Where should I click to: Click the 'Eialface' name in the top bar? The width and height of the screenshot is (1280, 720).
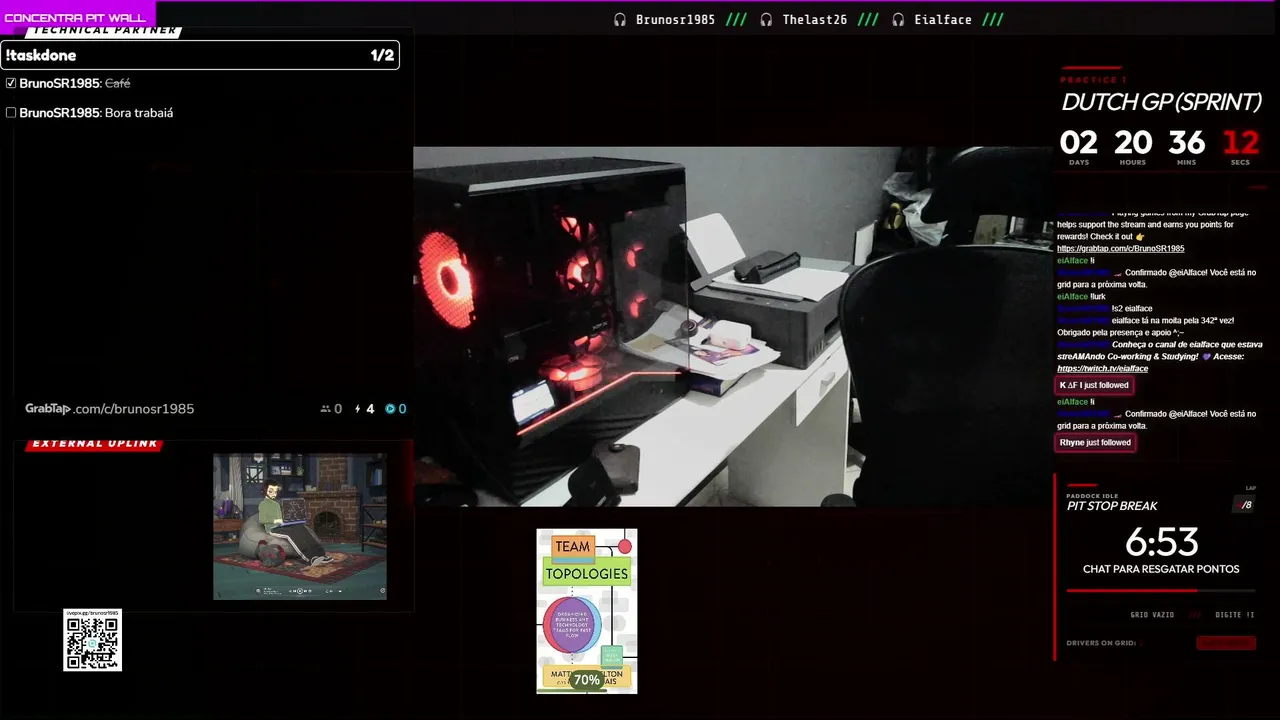click(x=943, y=20)
